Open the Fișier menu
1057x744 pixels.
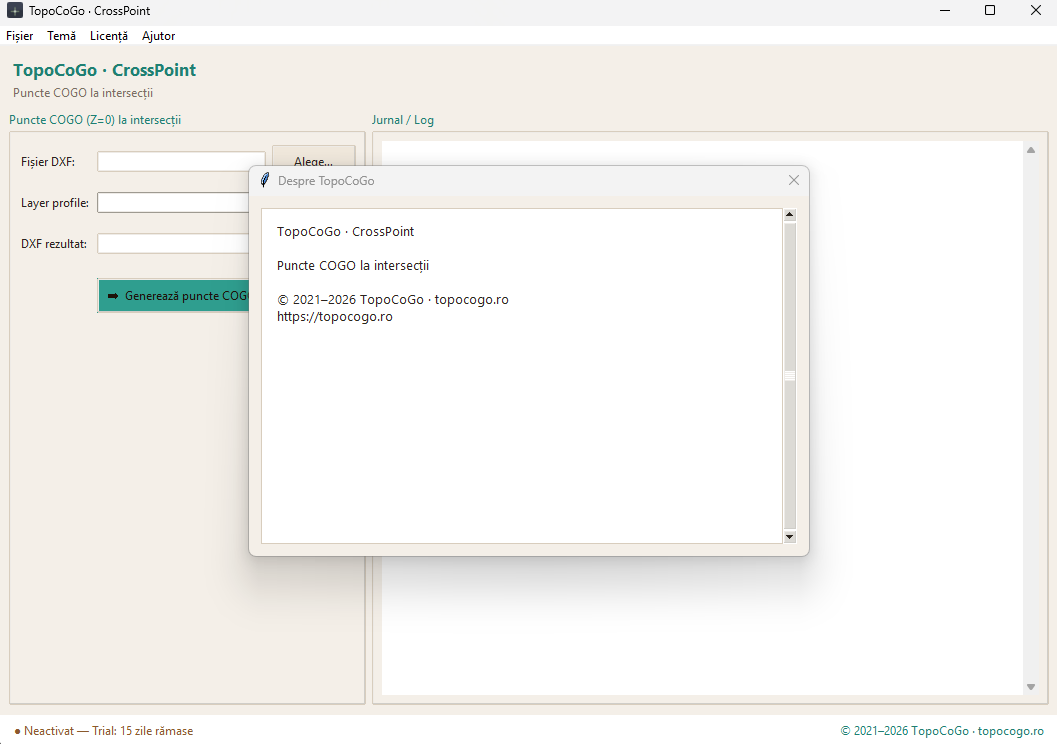coord(20,36)
